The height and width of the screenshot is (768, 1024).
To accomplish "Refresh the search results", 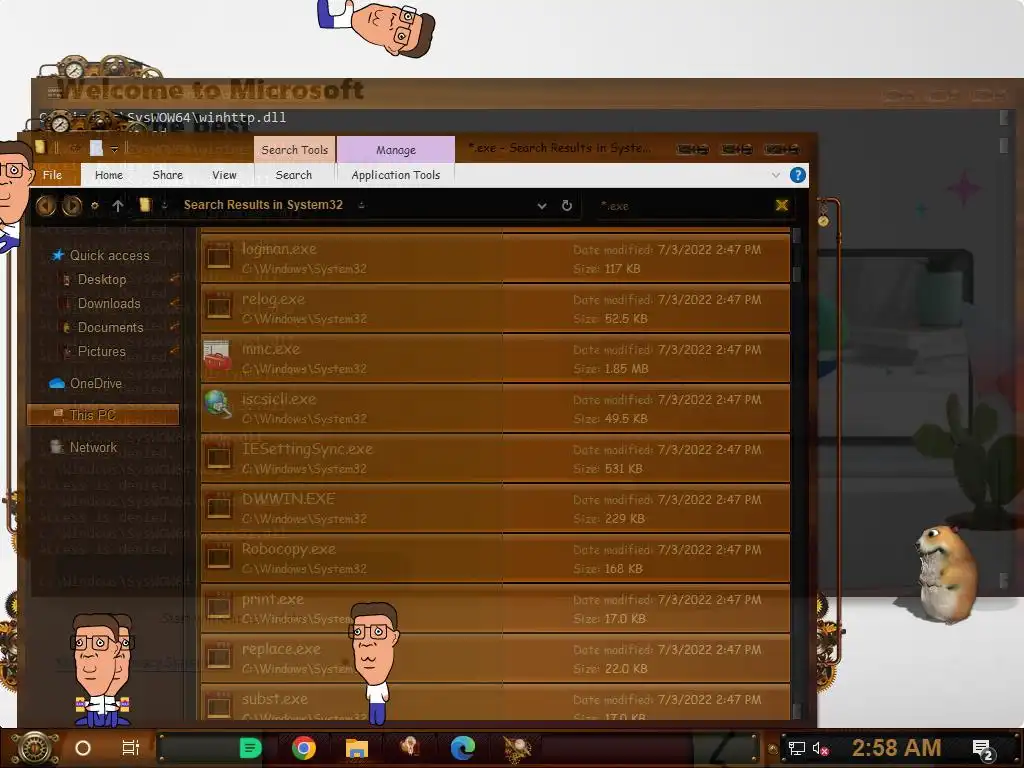I will tap(567, 206).
